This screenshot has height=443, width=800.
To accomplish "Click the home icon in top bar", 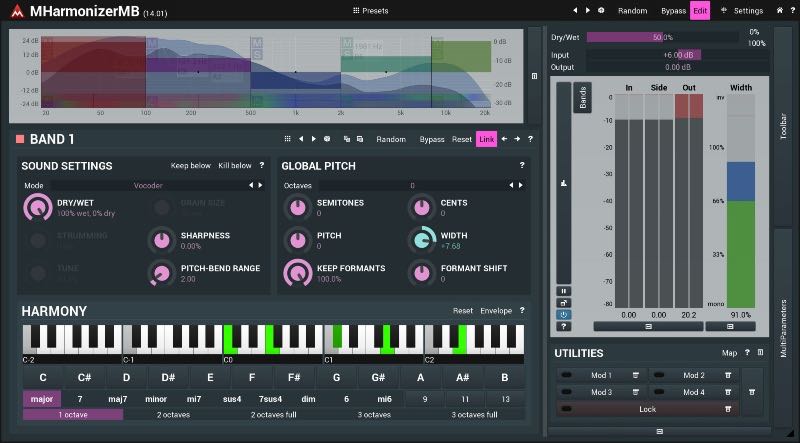I will pos(779,10).
